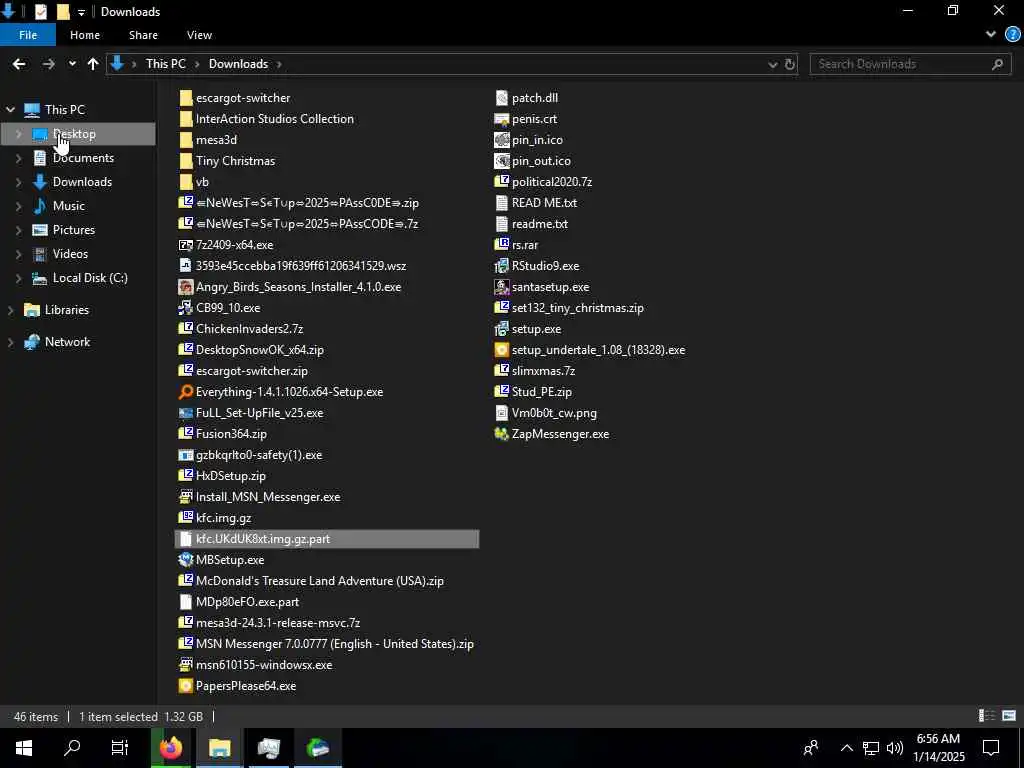Expand the Documents tree node
The height and width of the screenshot is (768, 1024).
tap(18, 158)
